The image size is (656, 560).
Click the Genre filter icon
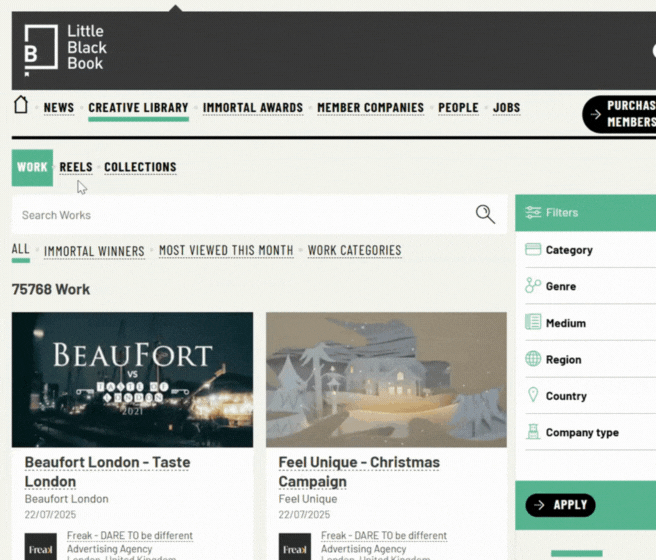(x=533, y=286)
